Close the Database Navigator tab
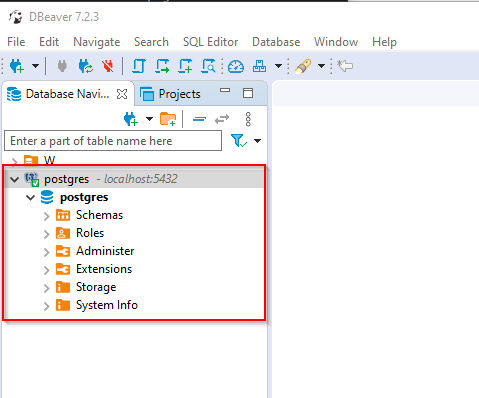 122,94
